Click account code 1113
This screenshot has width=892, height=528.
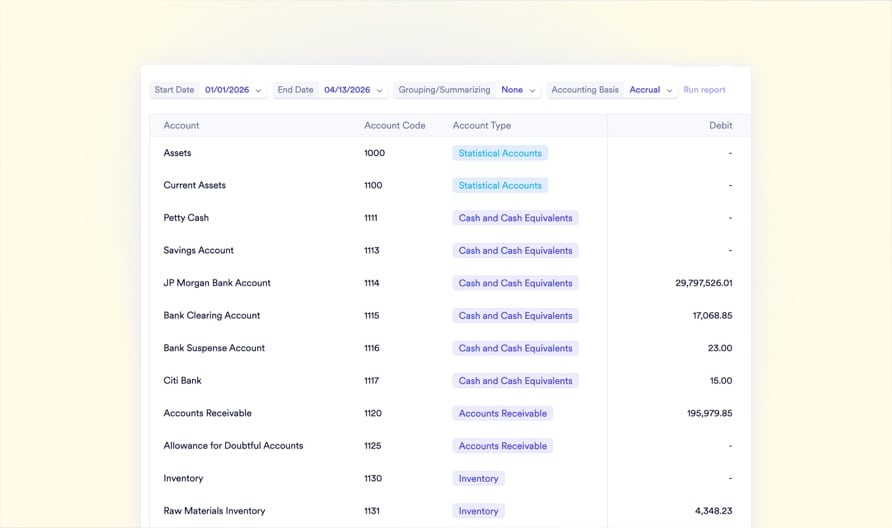(x=371, y=250)
